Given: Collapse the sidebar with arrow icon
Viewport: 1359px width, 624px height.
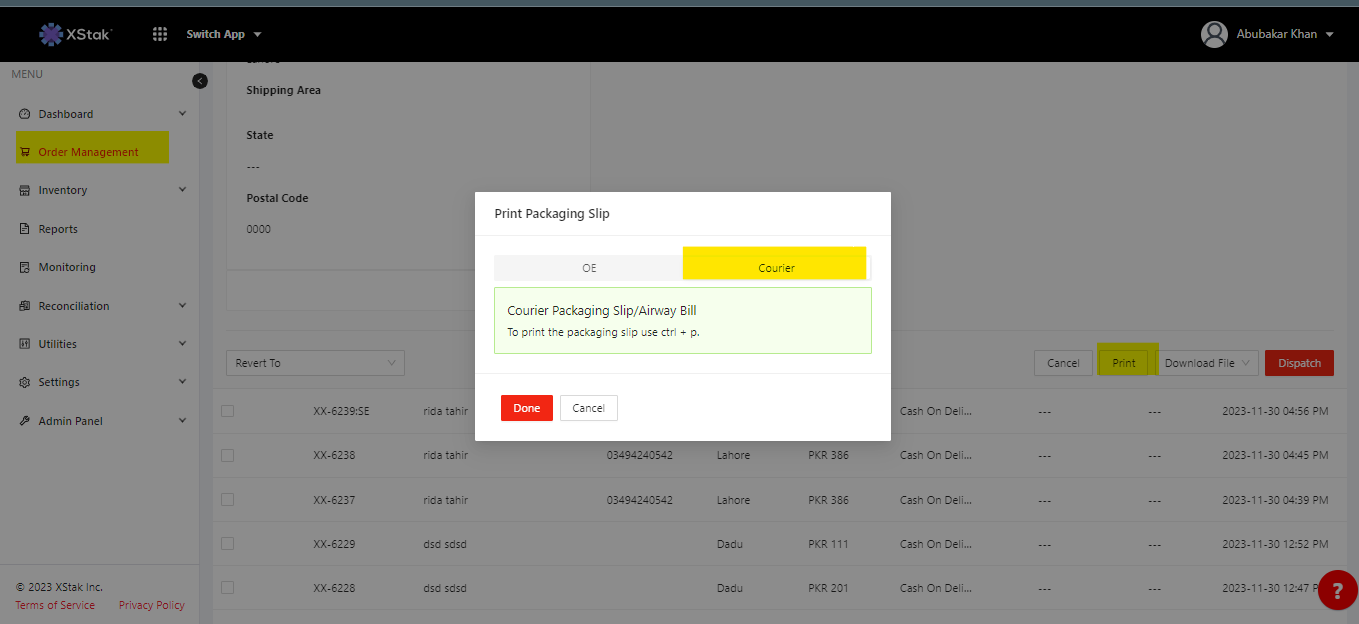Looking at the screenshot, I should pyautogui.click(x=200, y=81).
